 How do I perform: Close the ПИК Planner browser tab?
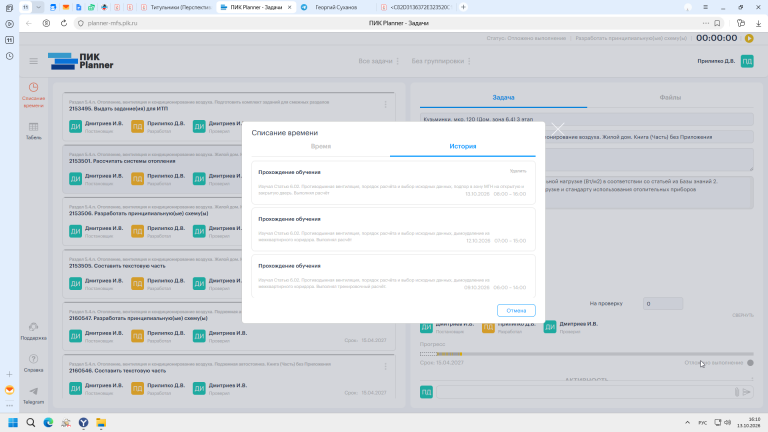[x=289, y=7]
